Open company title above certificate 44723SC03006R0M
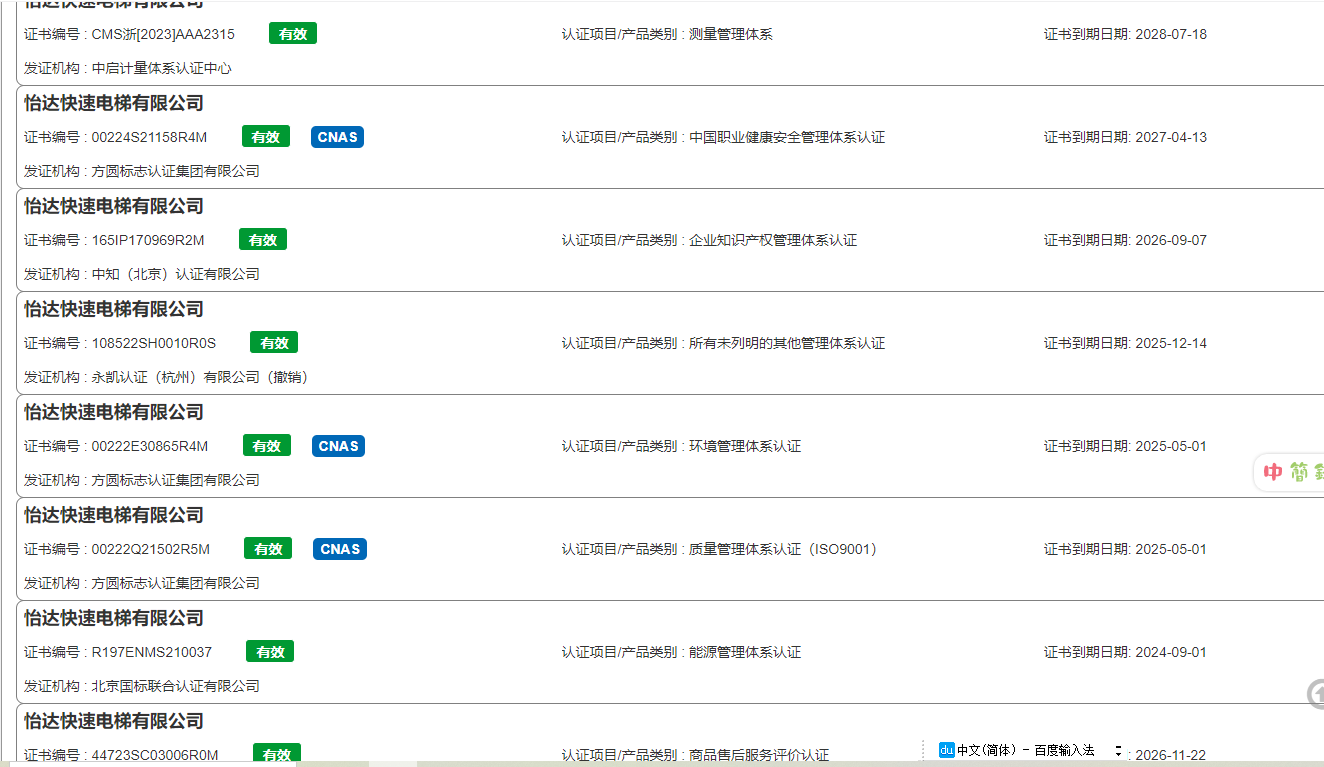This screenshot has height=767, width=1324. pos(114,721)
